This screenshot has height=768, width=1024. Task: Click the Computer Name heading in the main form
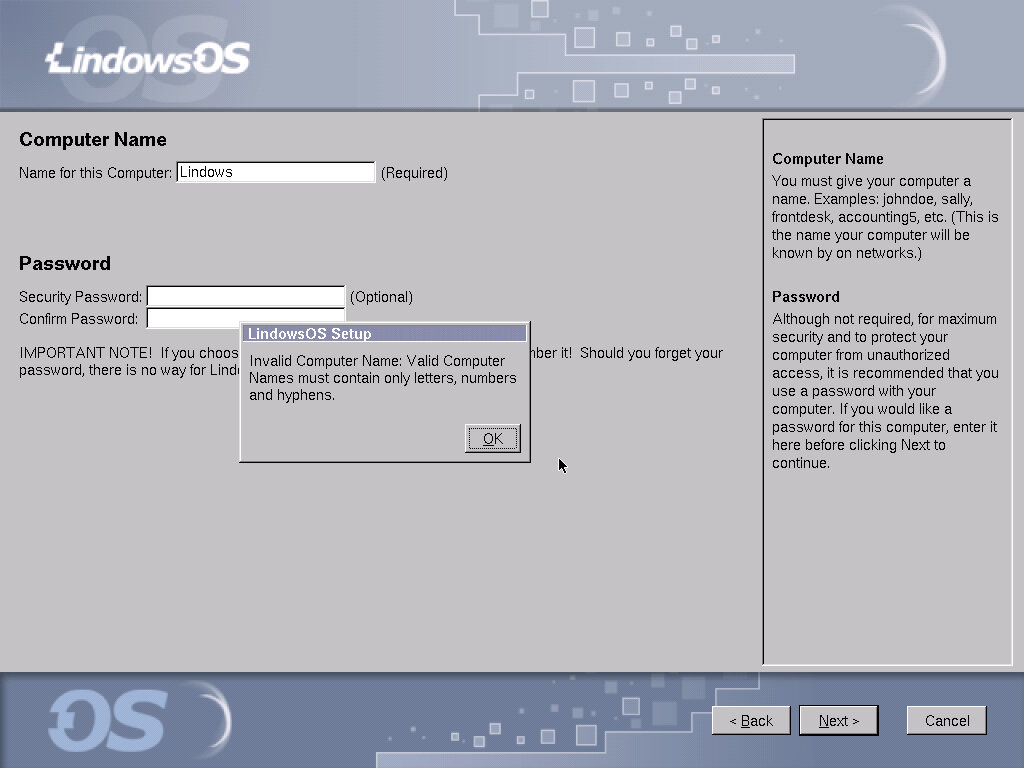point(93,140)
